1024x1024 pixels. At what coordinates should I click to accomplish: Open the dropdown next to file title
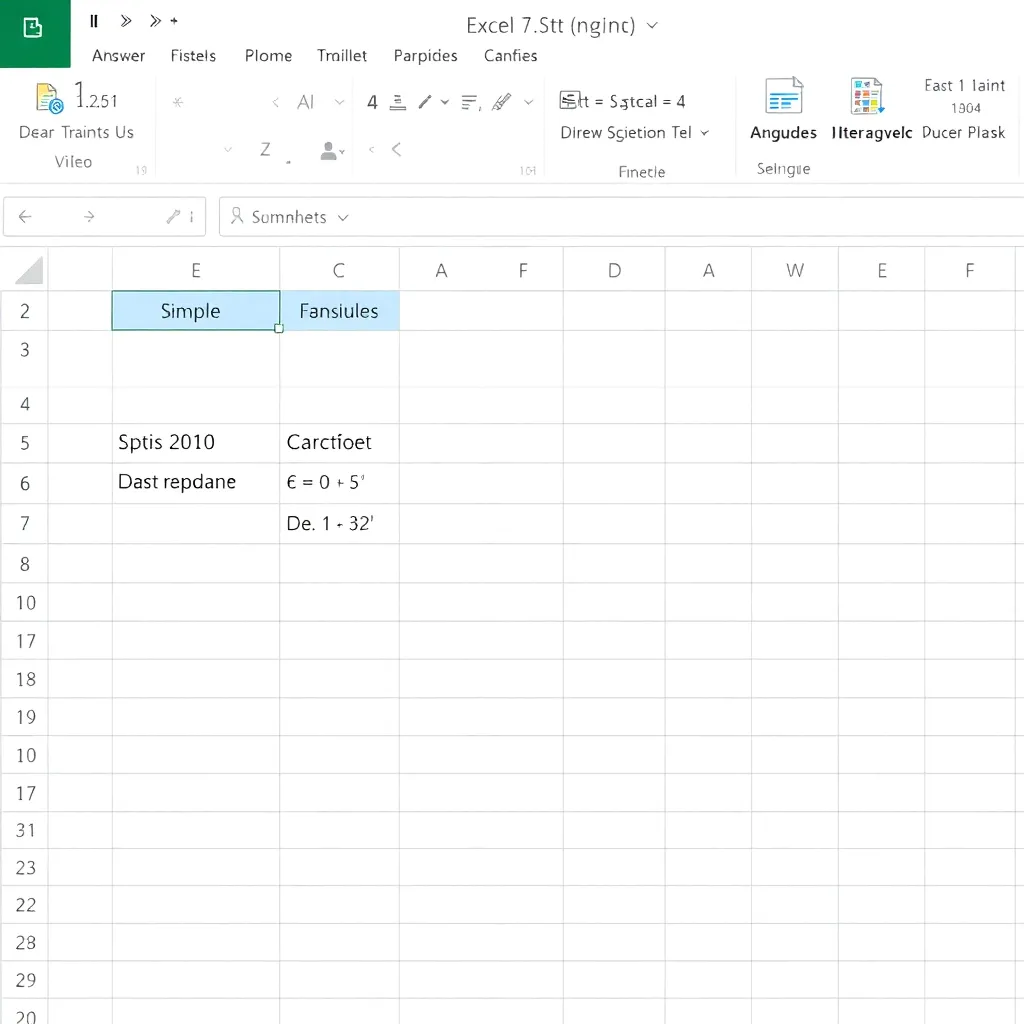pyautogui.click(x=653, y=26)
